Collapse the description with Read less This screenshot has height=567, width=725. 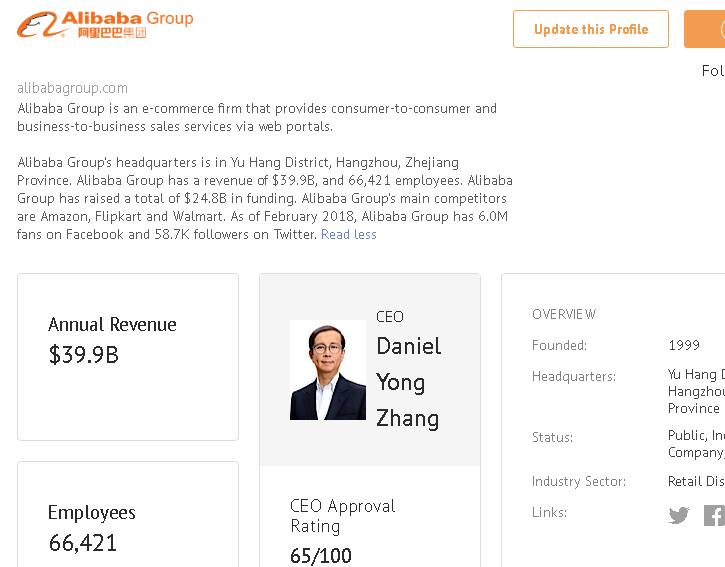coord(349,235)
